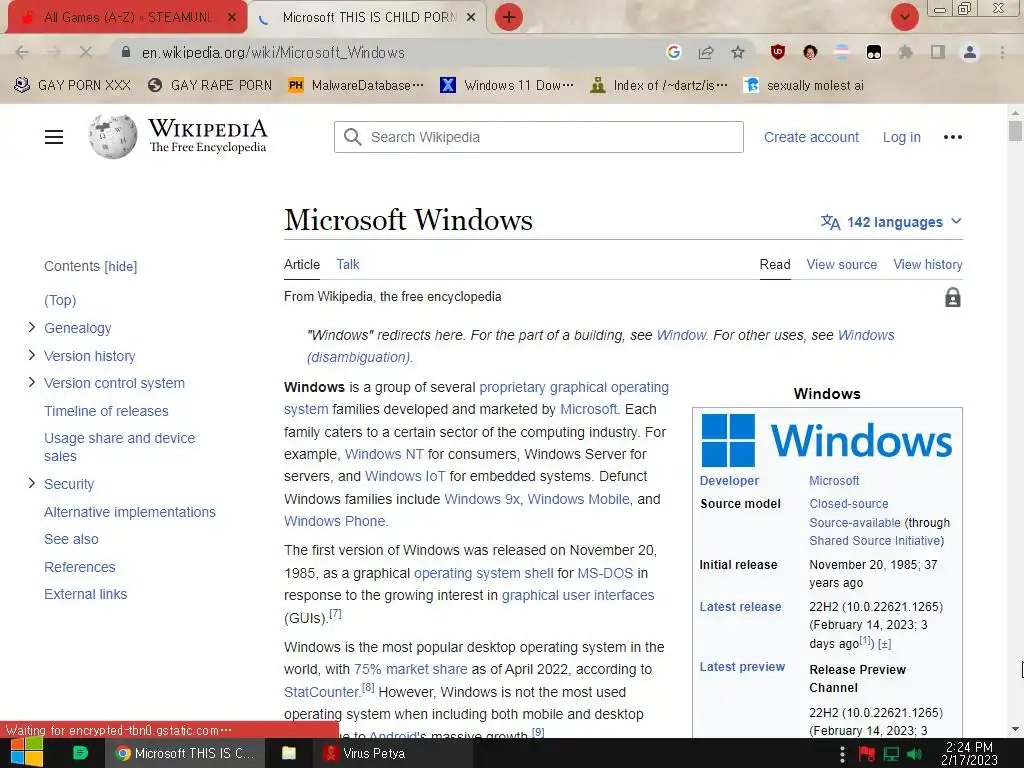Open Wikipedia's hamburger main menu
This screenshot has width=1024, height=768.
[x=54, y=137]
